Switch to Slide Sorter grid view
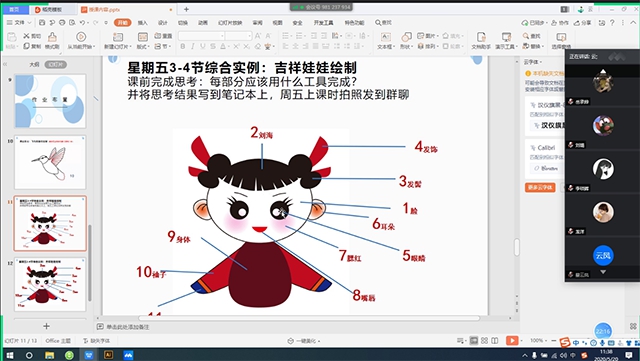 tap(484, 340)
